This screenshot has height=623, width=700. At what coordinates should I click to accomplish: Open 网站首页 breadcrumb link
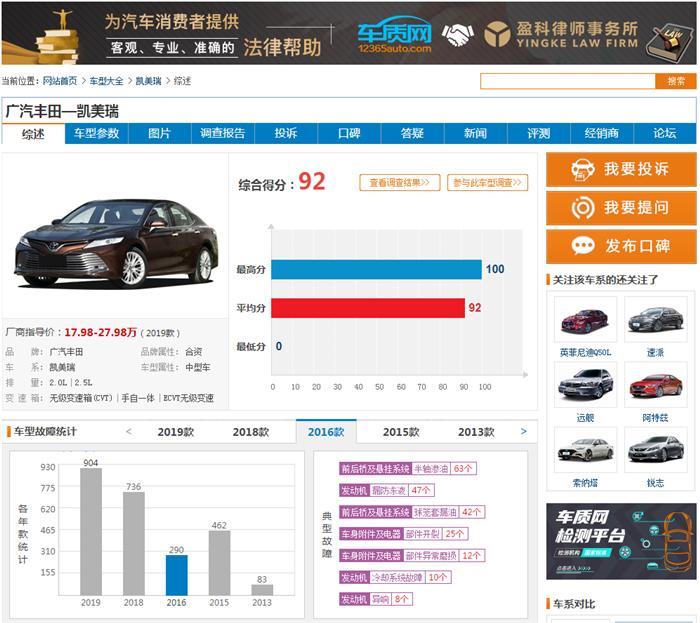pyautogui.click(x=60, y=81)
